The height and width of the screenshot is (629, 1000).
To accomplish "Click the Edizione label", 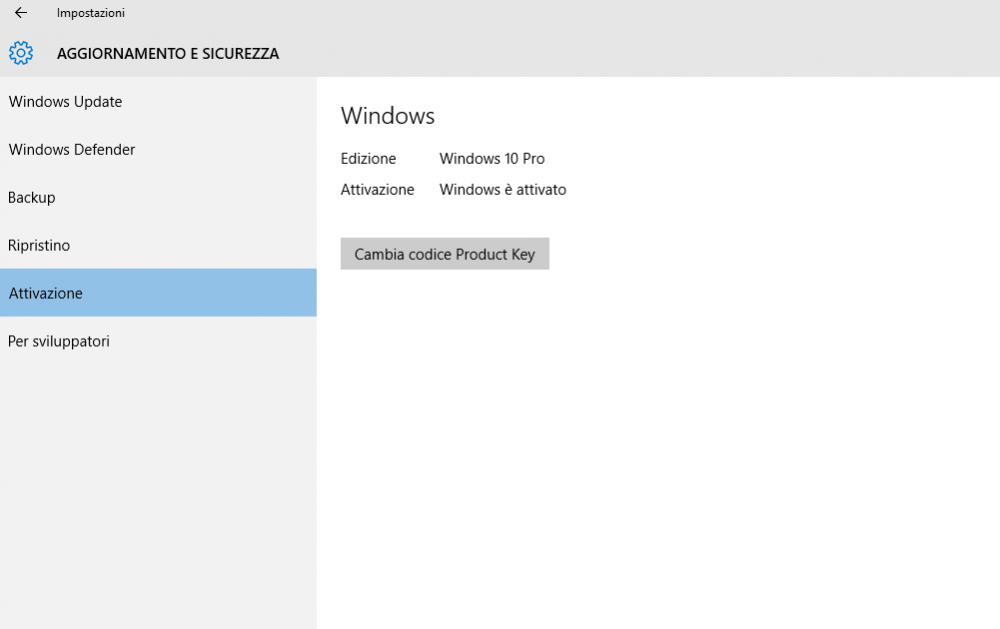I will click(x=368, y=158).
